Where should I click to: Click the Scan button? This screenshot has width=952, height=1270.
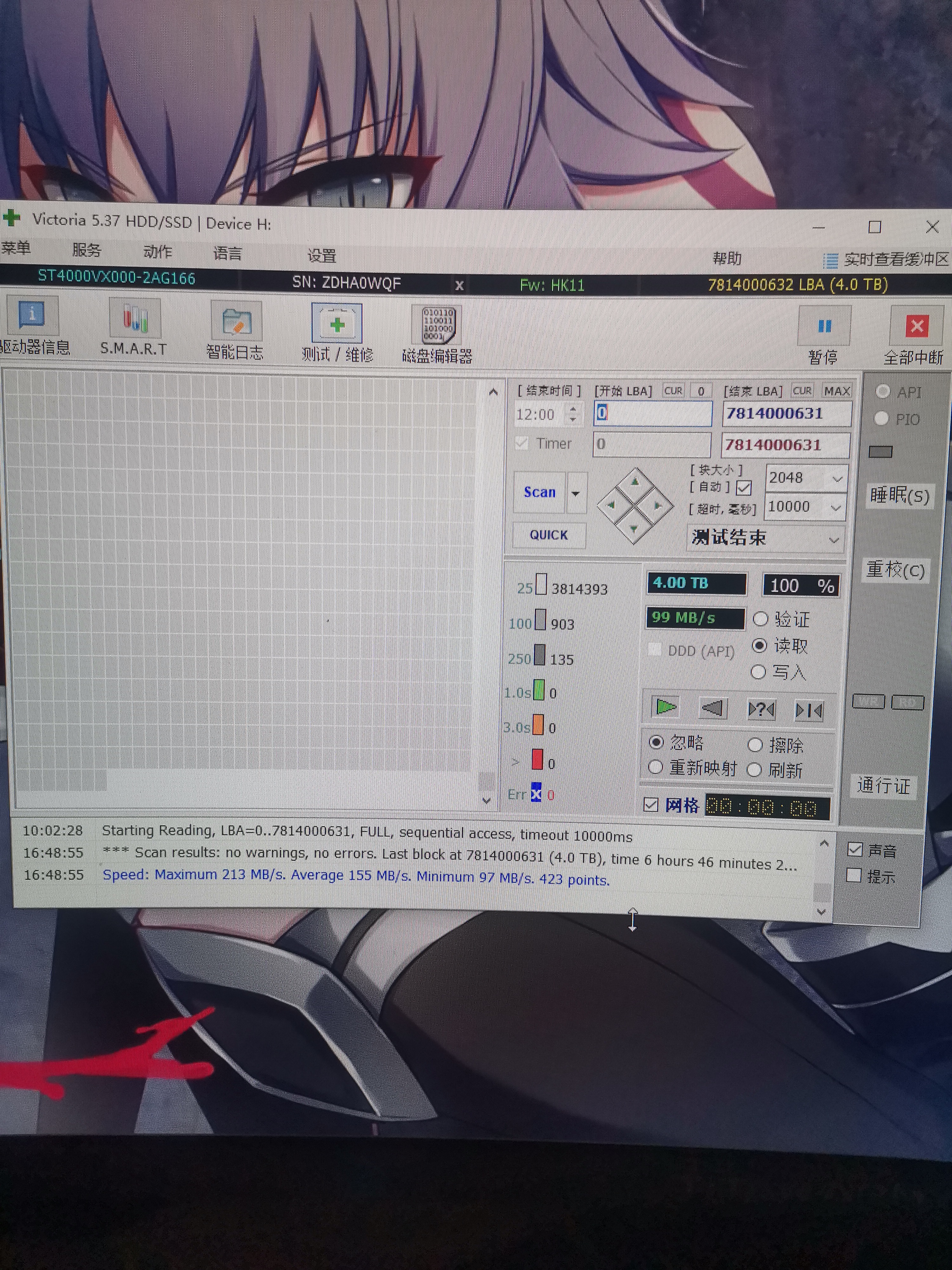[x=539, y=492]
